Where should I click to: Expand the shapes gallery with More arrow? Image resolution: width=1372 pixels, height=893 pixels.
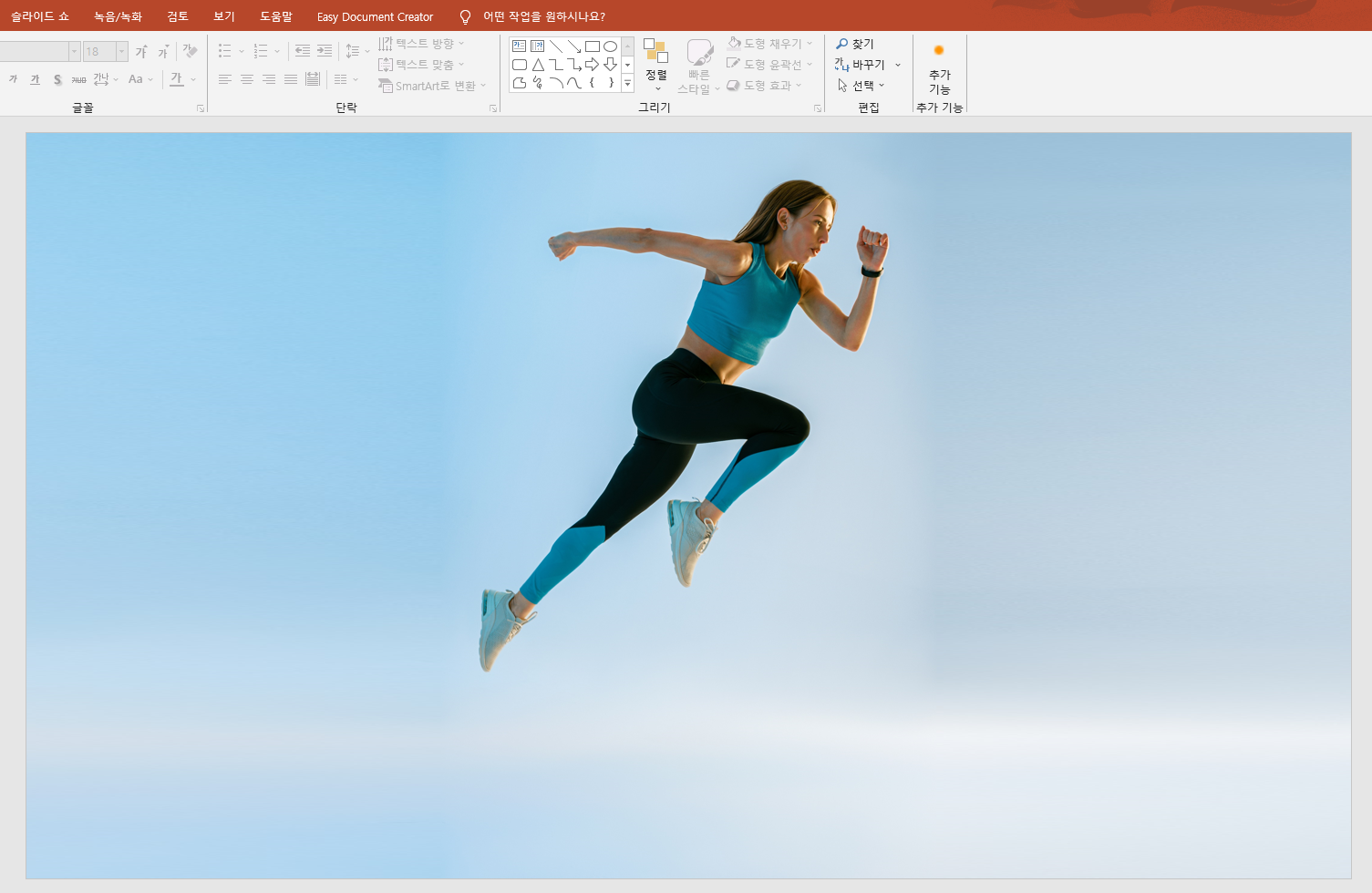627,83
